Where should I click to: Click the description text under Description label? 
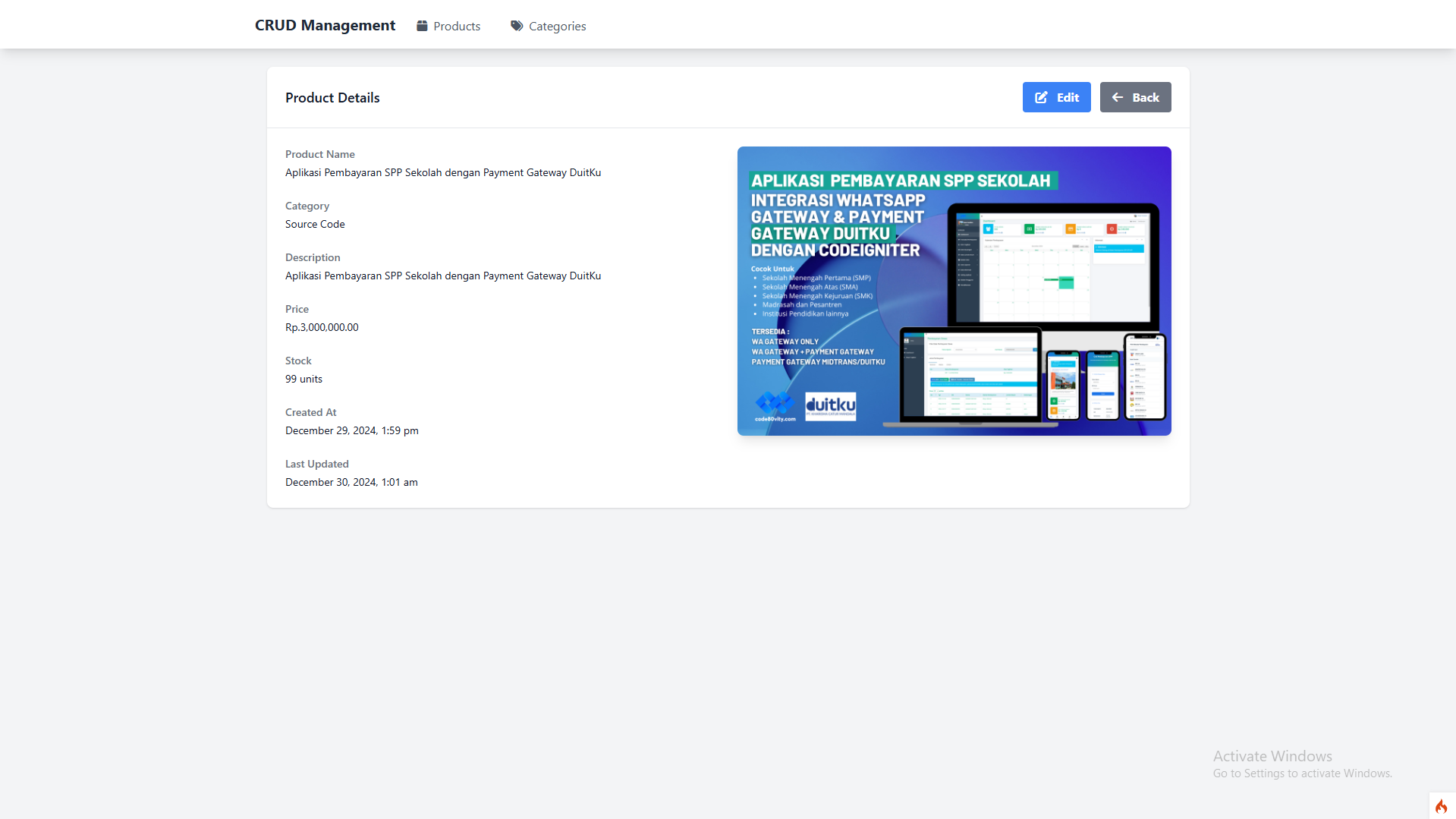point(443,276)
